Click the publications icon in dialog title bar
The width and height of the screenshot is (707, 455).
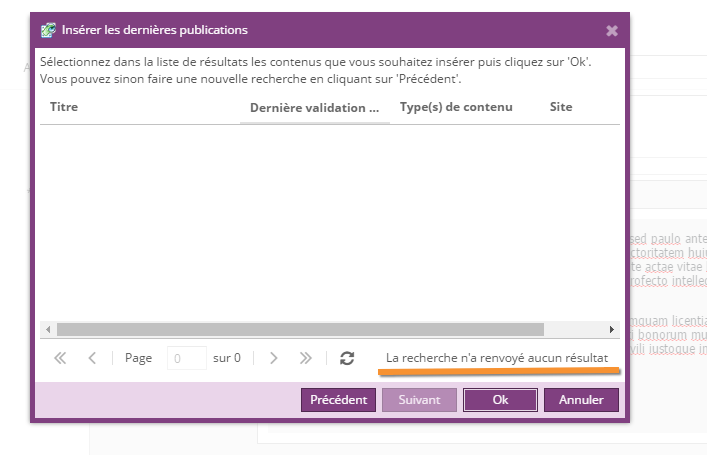pyautogui.click(x=47, y=30)
